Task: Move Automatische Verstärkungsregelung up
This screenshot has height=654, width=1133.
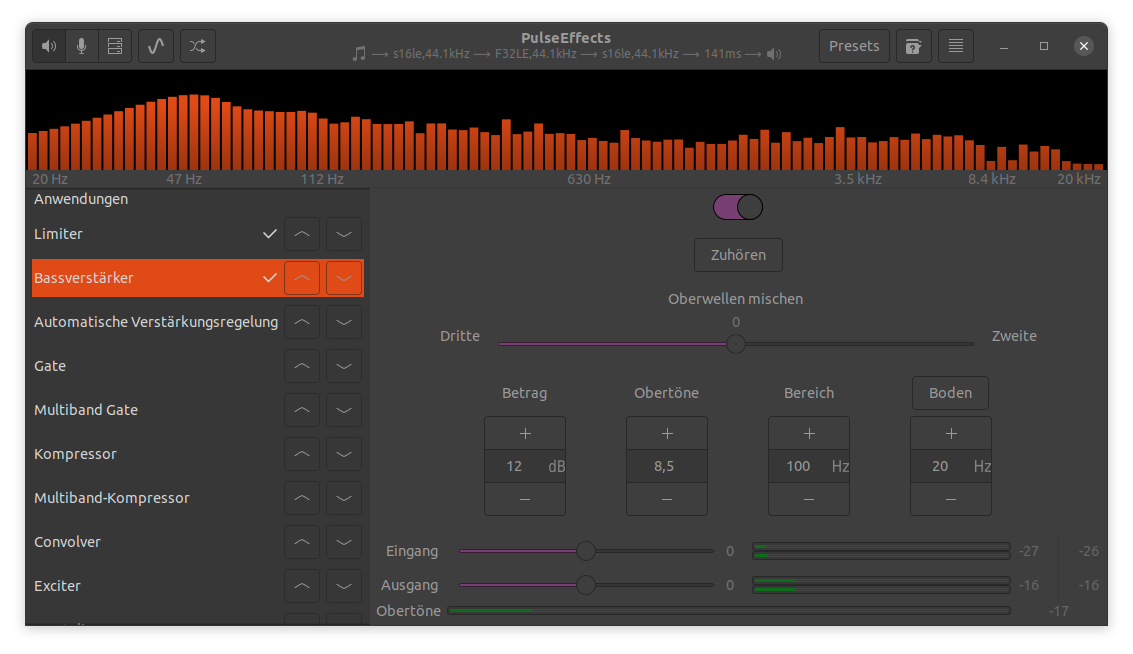Action: click(x=302, y=322)
